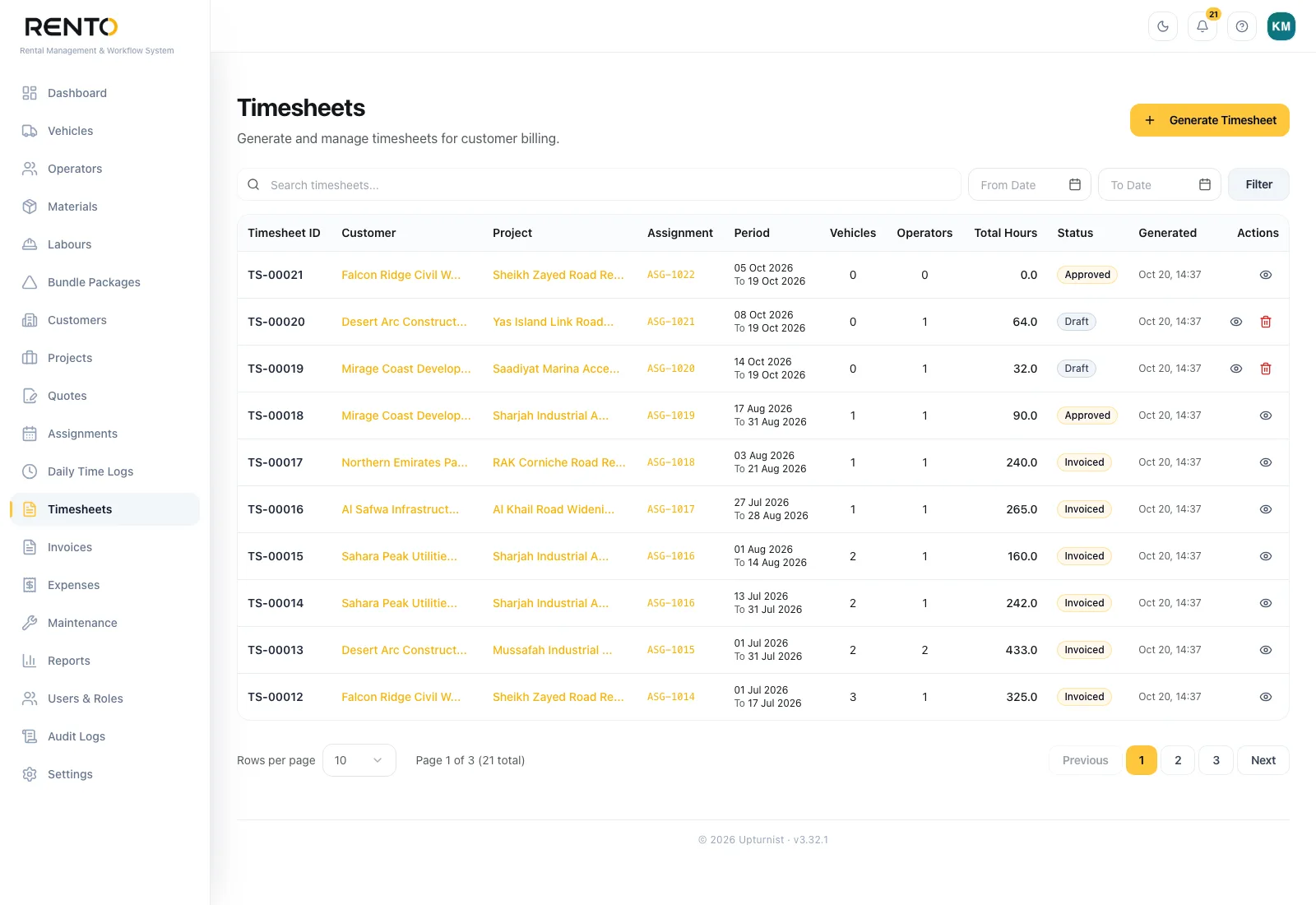Go to the Next page

coord(1263,760)
